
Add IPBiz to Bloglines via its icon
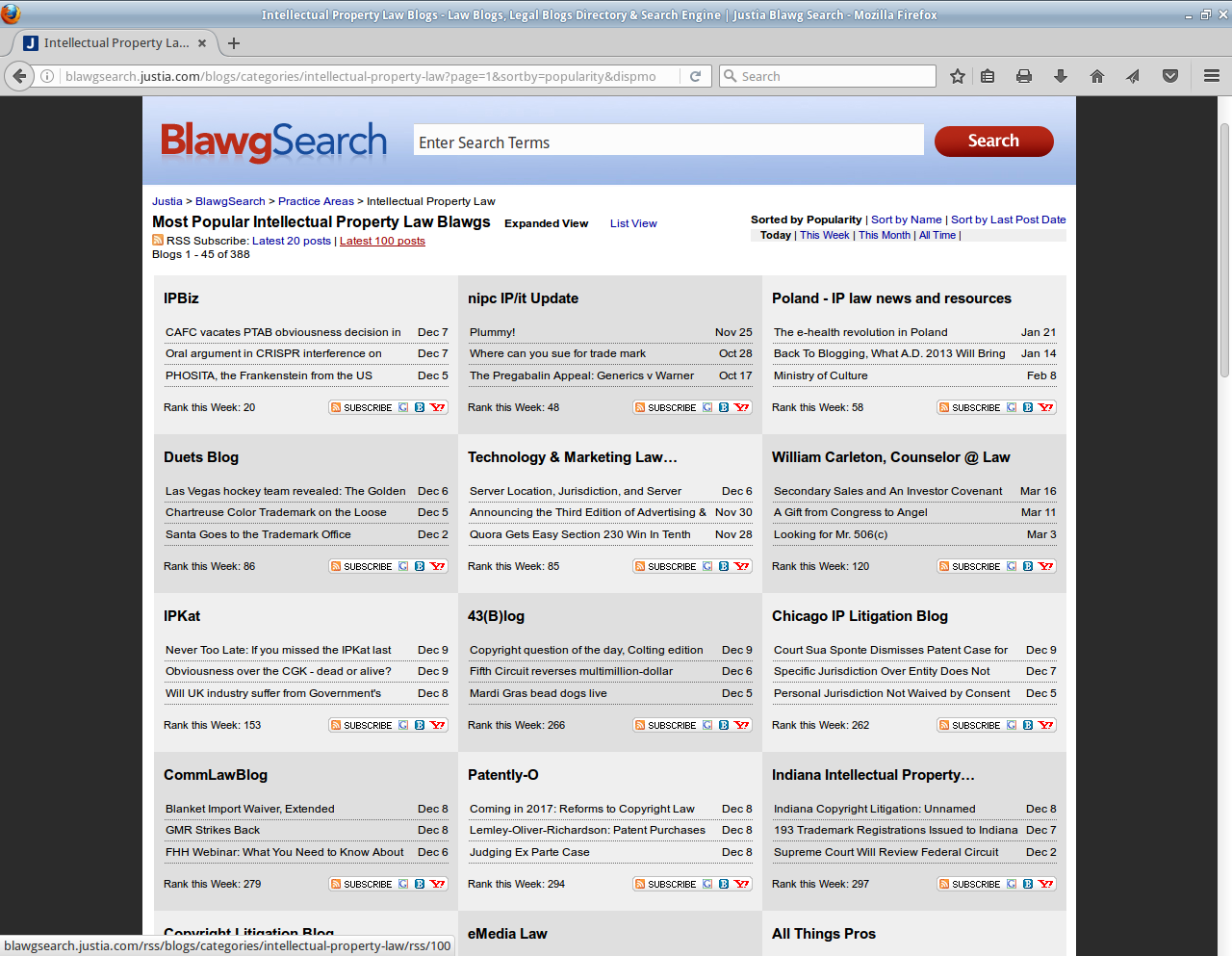pos(420,407)
